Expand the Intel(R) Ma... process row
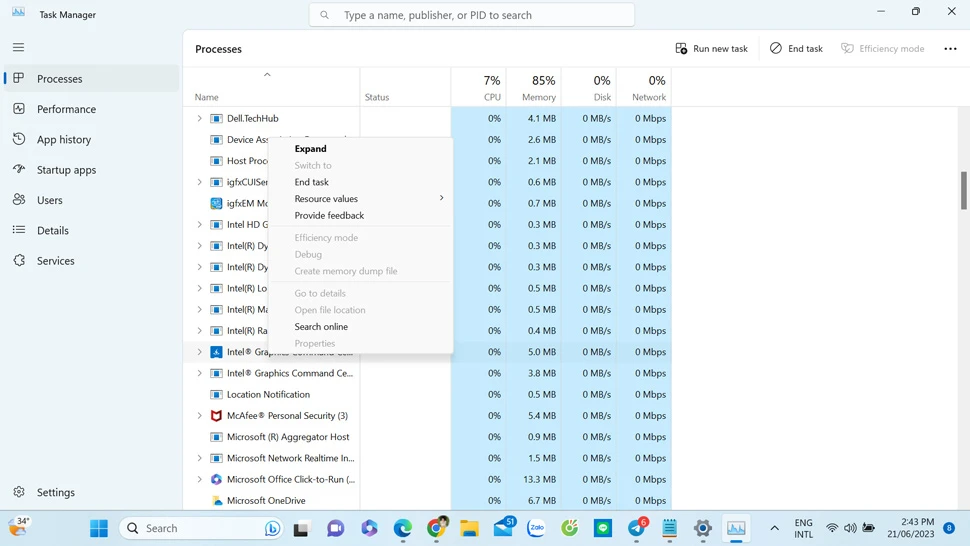The width and height of the screenshot is (970, 546). tap(199, 309)
